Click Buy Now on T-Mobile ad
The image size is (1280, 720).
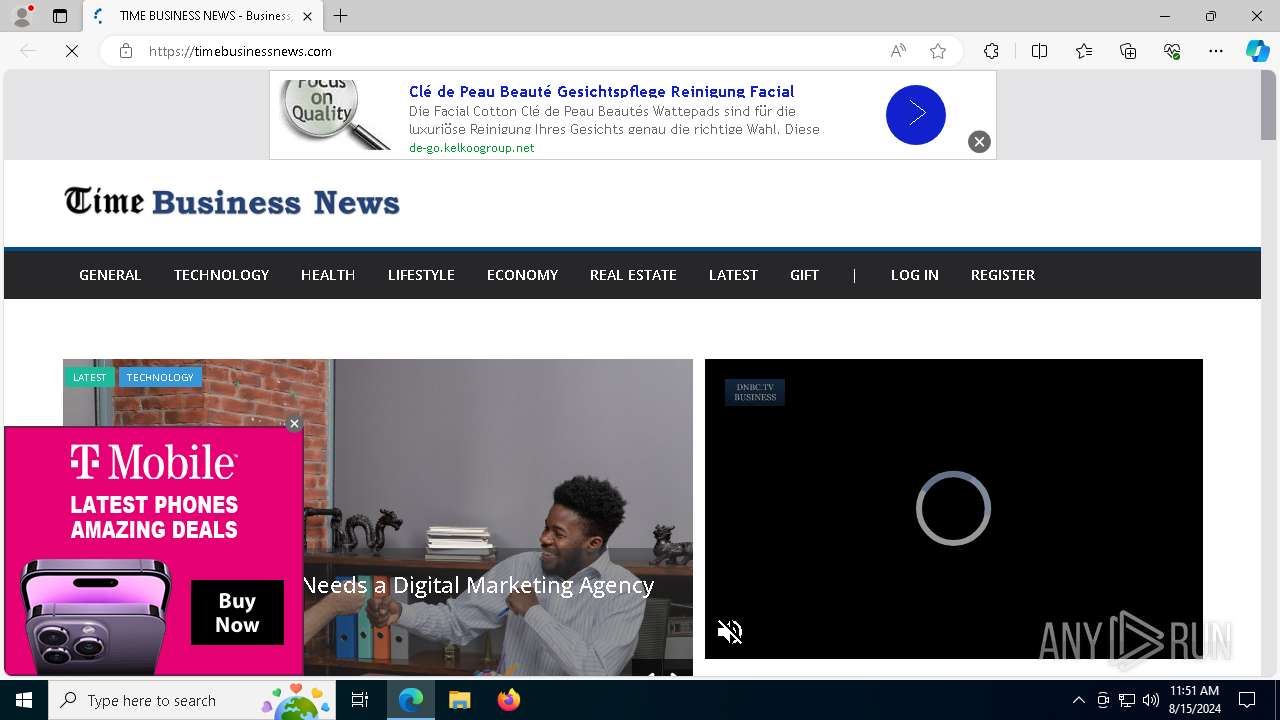click(x=237, y=613)
